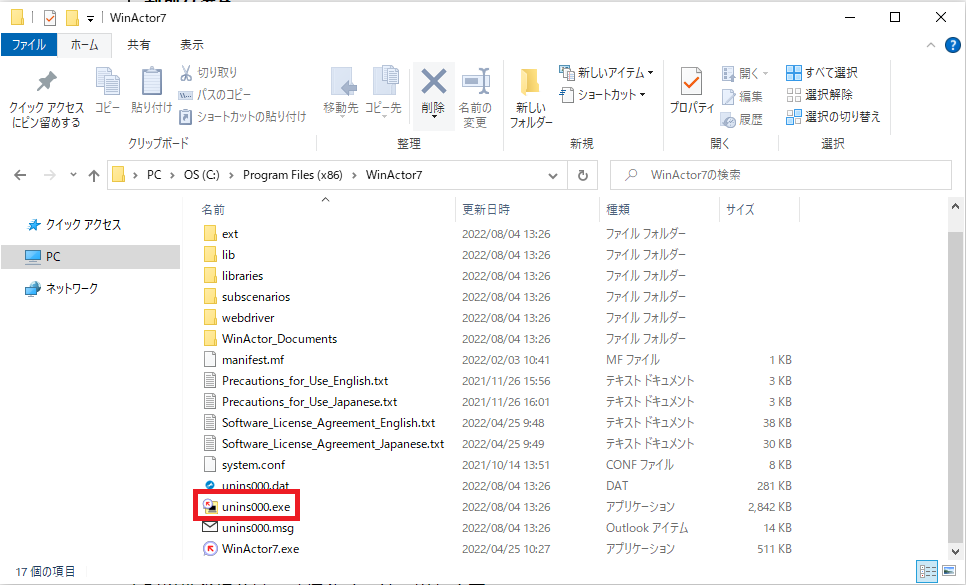
Task: Select the system.conf file
Action: pos(253,465)
